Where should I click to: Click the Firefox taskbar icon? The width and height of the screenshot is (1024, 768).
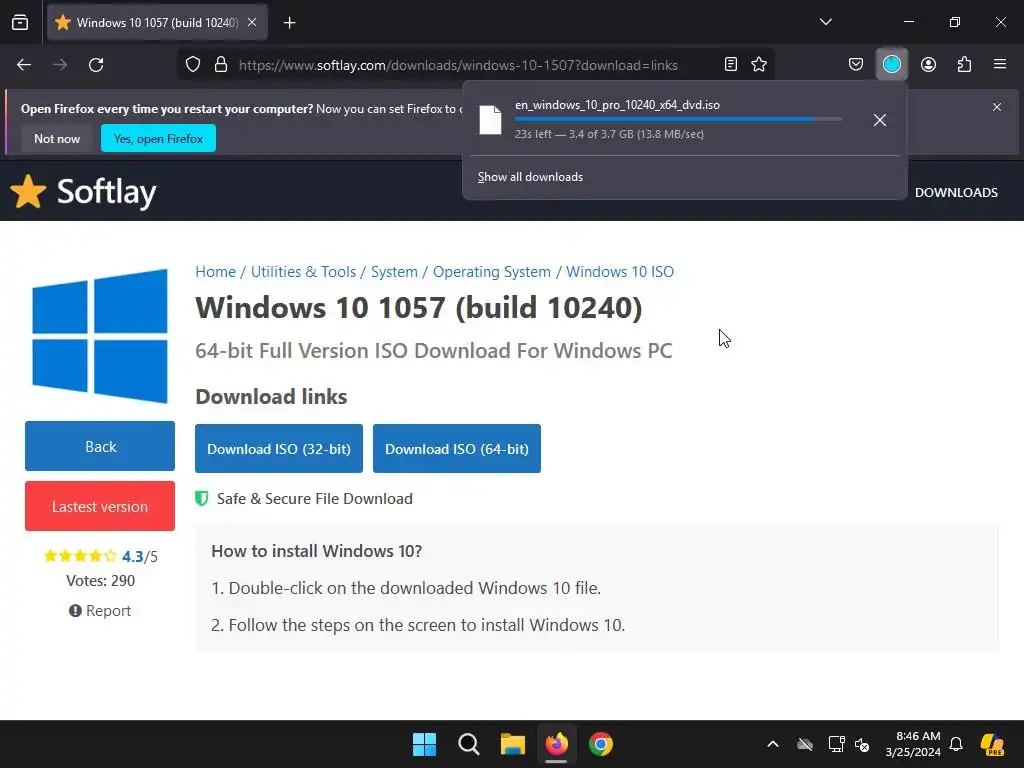pyautogui.click(x=556, y=744)
